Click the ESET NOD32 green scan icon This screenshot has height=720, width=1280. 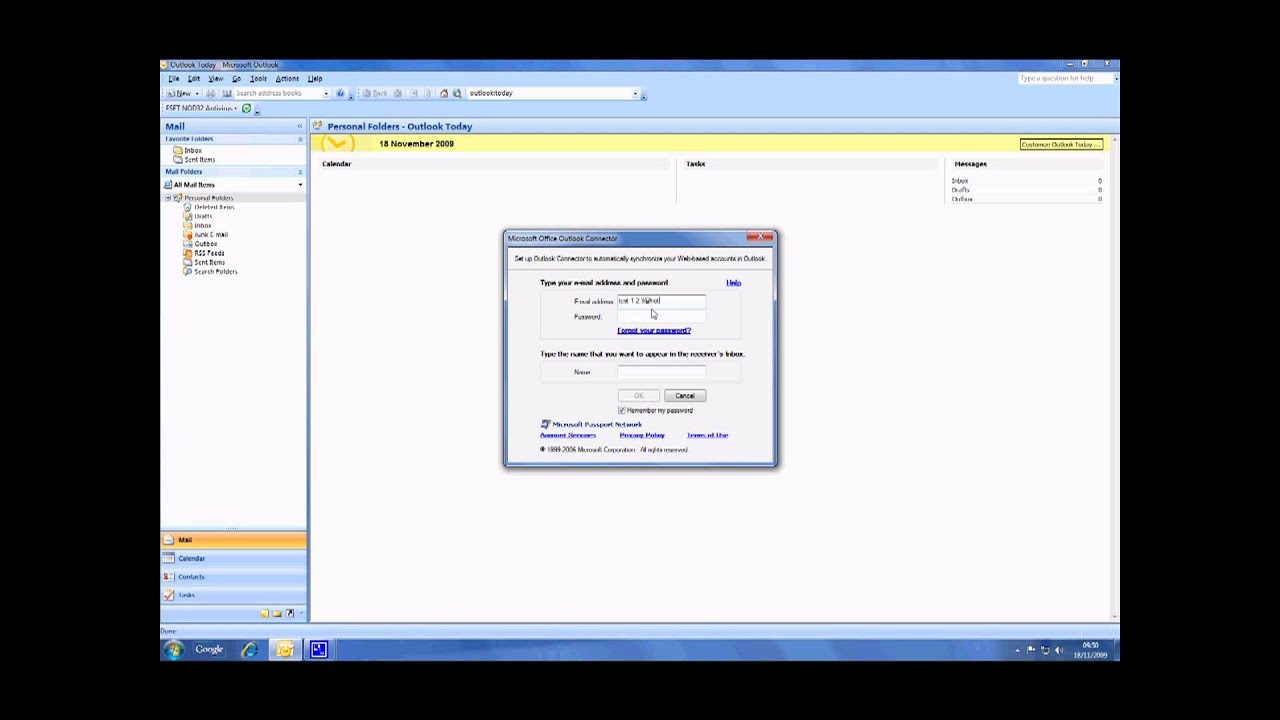tap(247, 108)
